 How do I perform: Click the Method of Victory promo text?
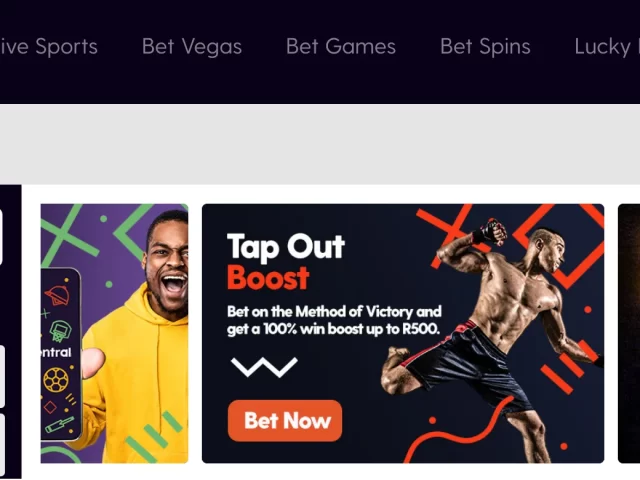(334, 320)
